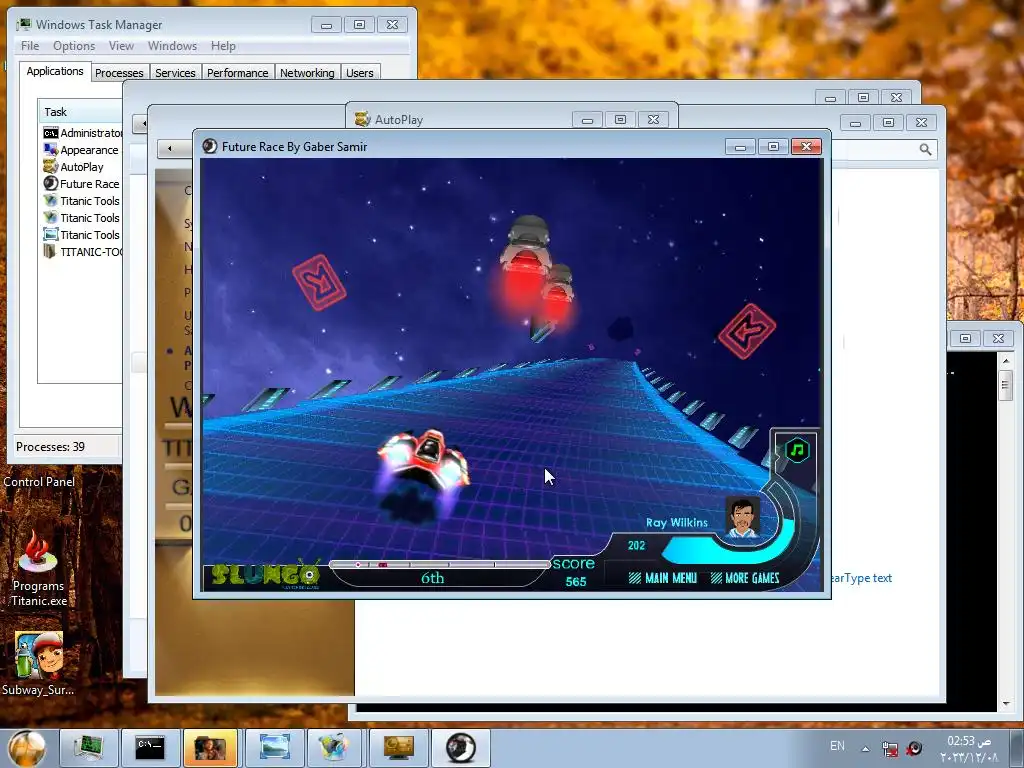Click the EN language indicator
The width and height of the screenshot is (1024, 768).
tap(837, 746)
